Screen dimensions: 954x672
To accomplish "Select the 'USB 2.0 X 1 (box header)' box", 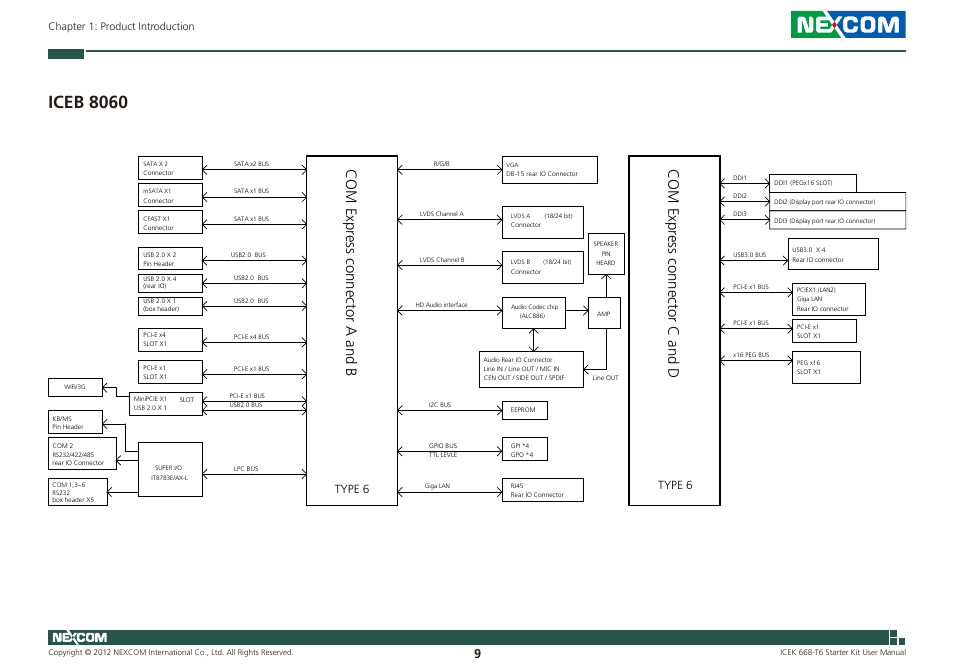I will point(170,306).
